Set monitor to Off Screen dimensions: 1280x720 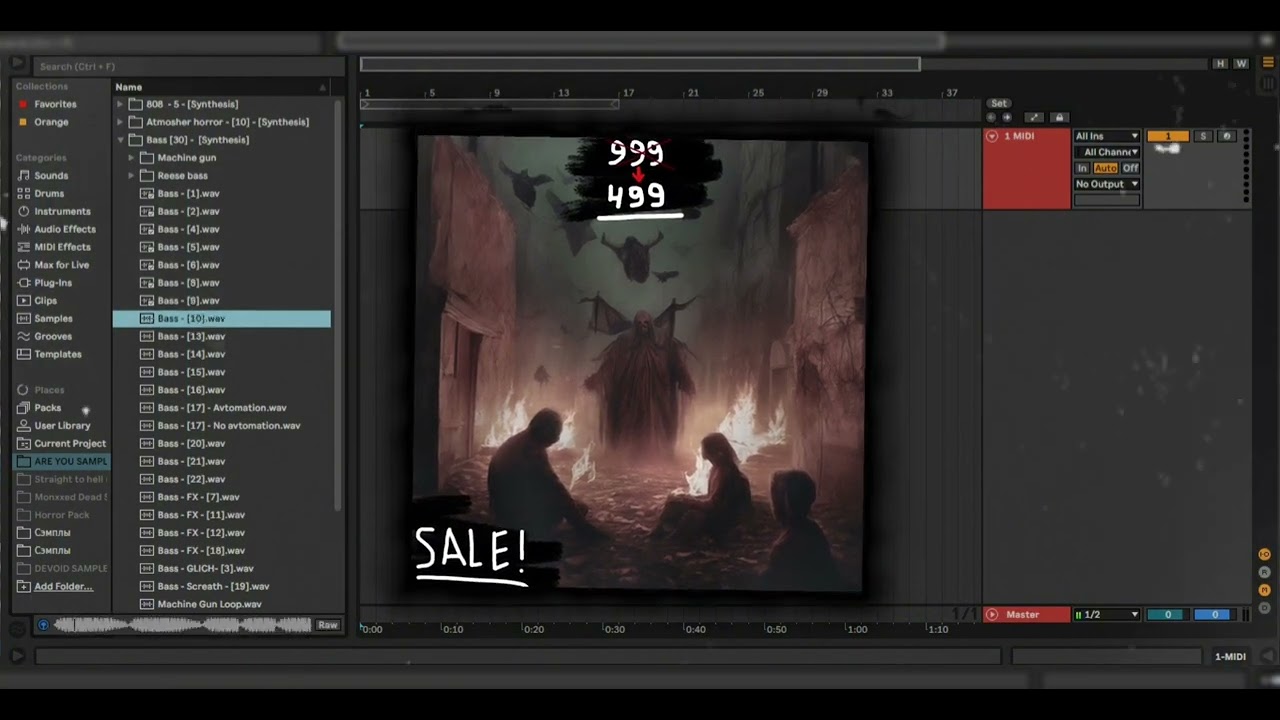coord(1130,168)
